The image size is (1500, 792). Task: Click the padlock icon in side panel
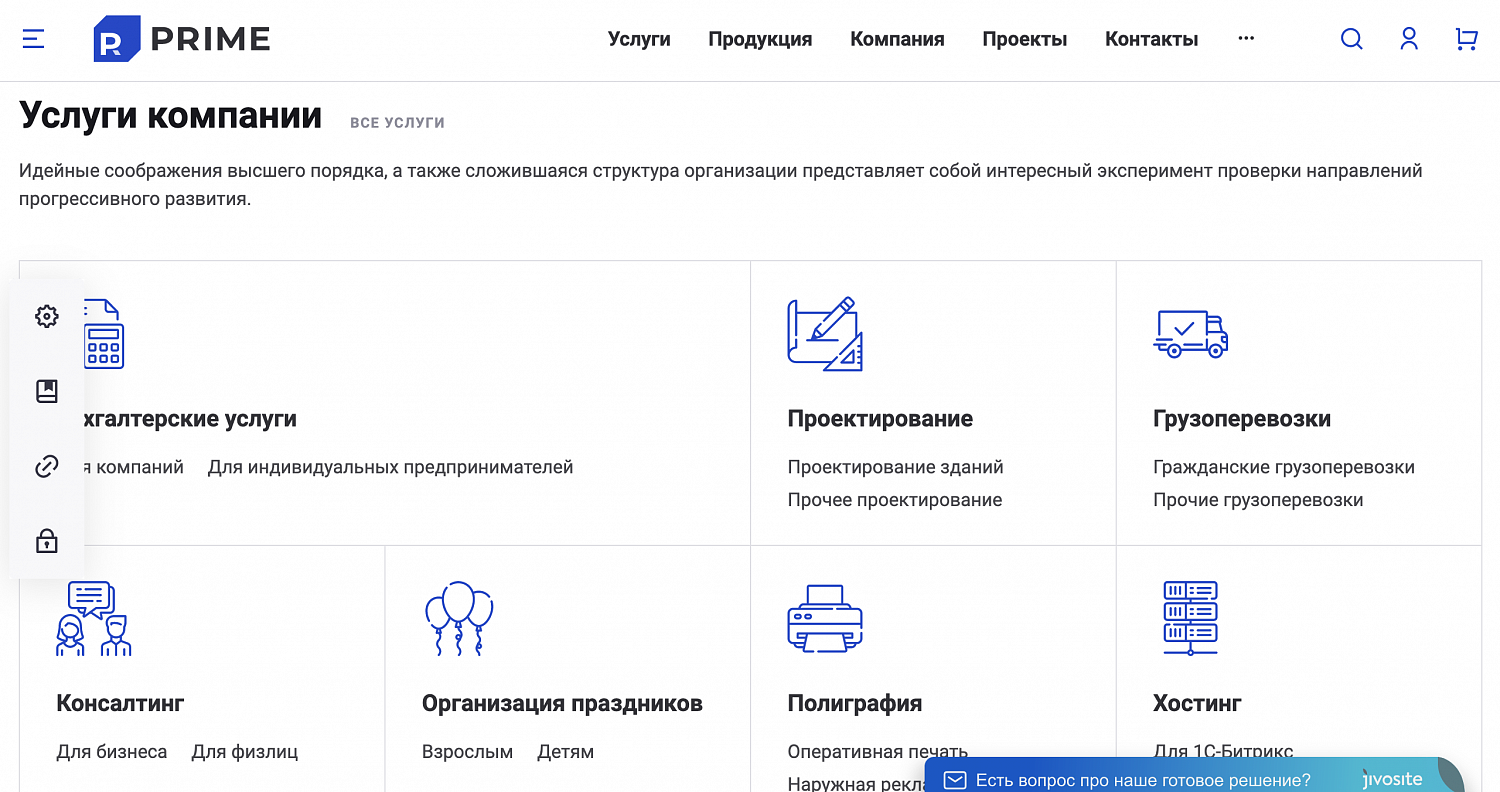point(47,541)
